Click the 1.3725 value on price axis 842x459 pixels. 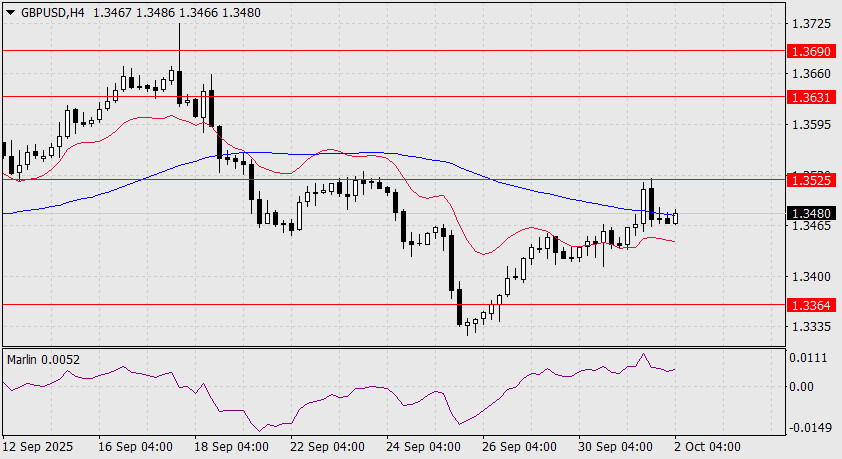pos(810,23)
